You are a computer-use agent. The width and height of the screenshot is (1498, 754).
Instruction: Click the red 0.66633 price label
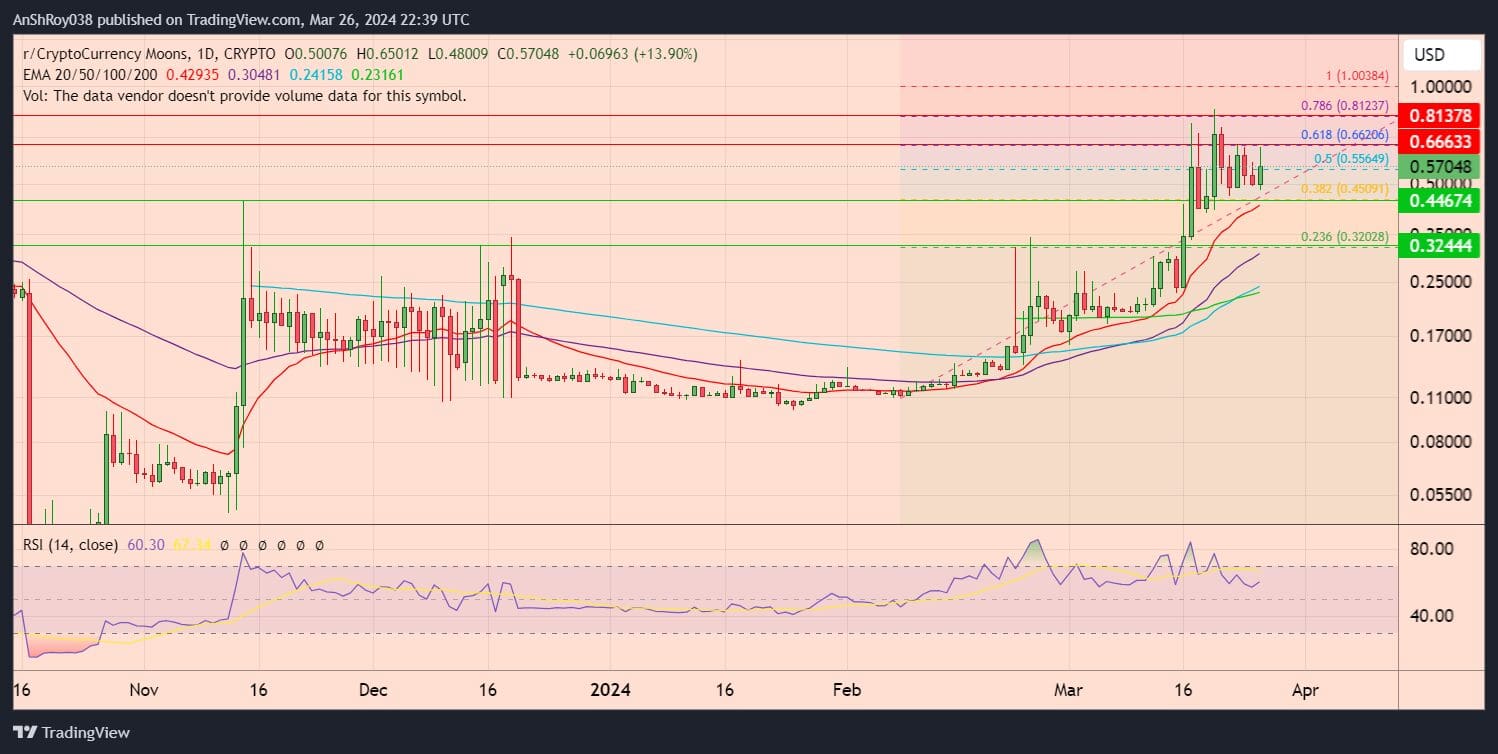1442,142
